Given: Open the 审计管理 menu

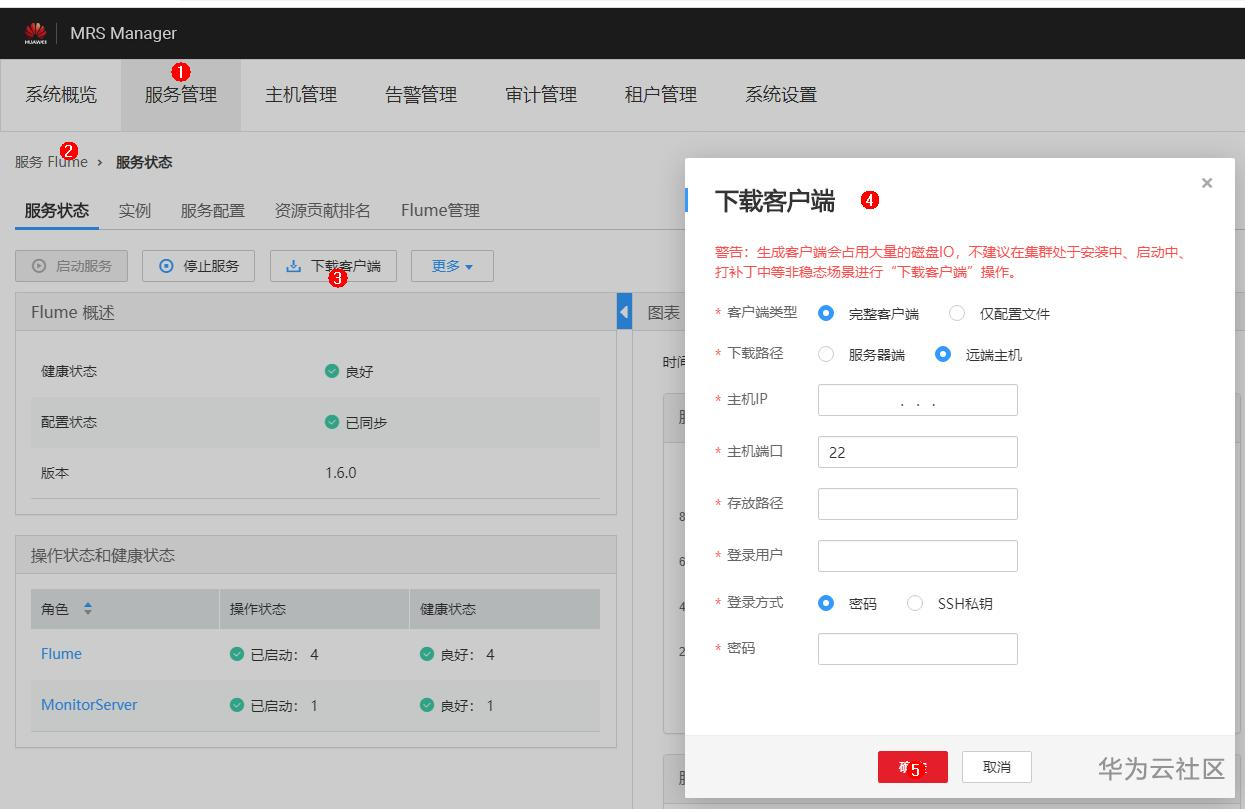Looking at the screenshot, I should (x=541, y=95).
